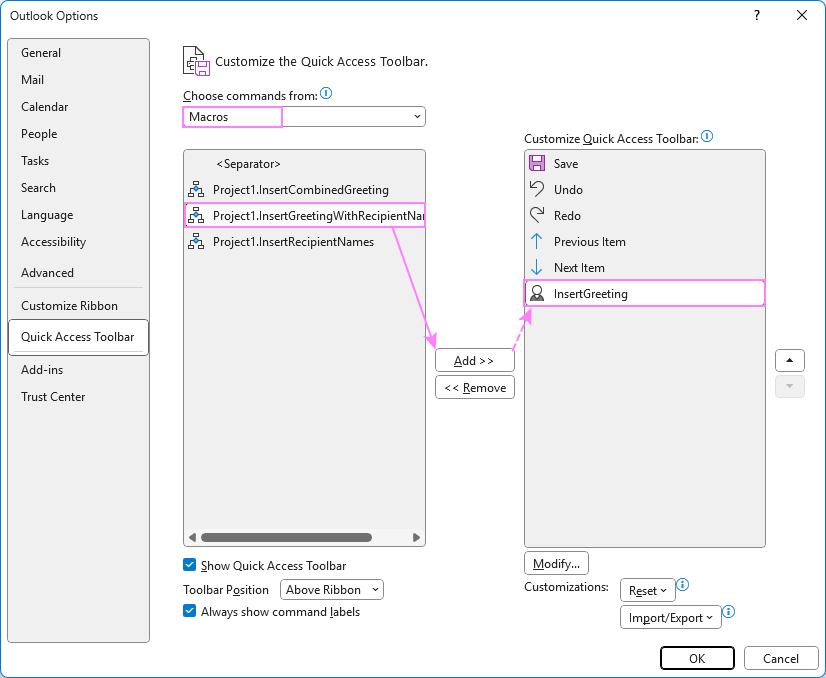Select Previous Item in toolbar list
This screenshot has width=826, height=678.
pos(644,241)
